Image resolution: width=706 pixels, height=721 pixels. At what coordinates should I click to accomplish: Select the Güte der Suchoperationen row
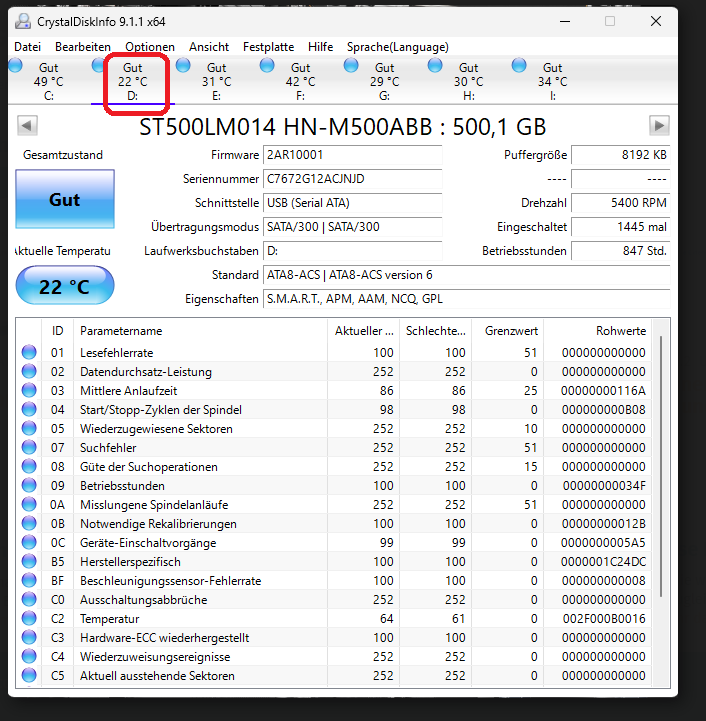coord(333,466)
